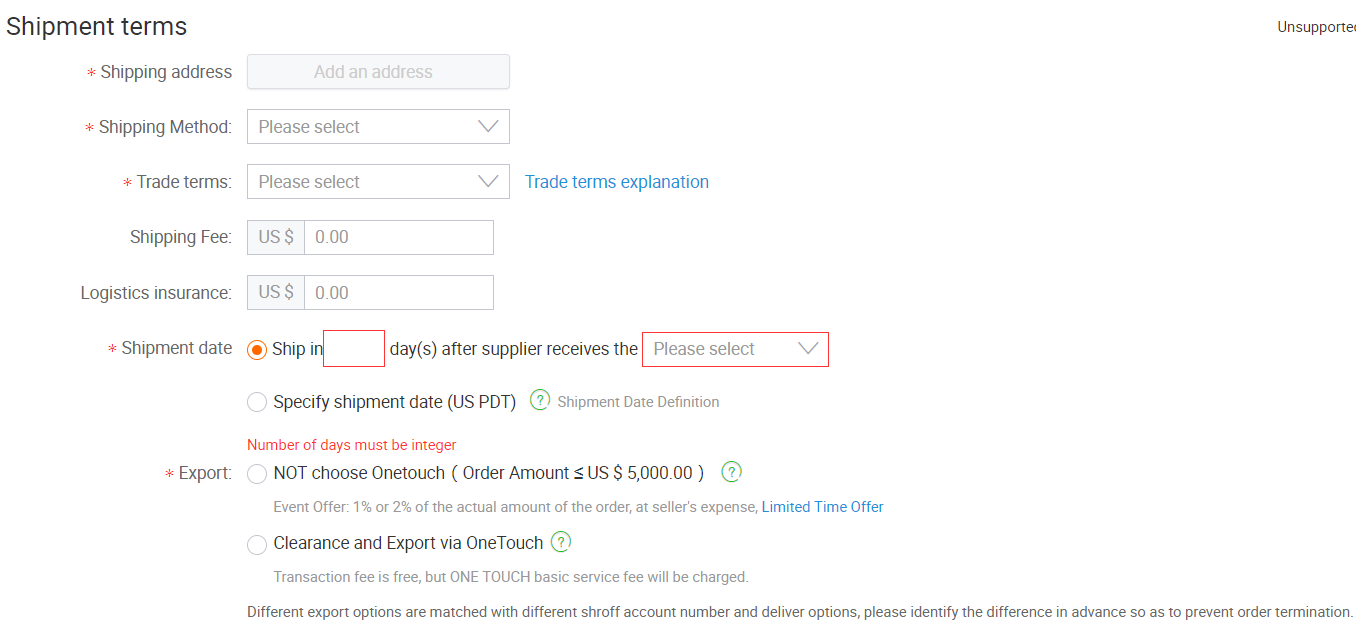Select 'Ship in day(s)' radio option
The image size is (1356, 640).
coord(257,349)
